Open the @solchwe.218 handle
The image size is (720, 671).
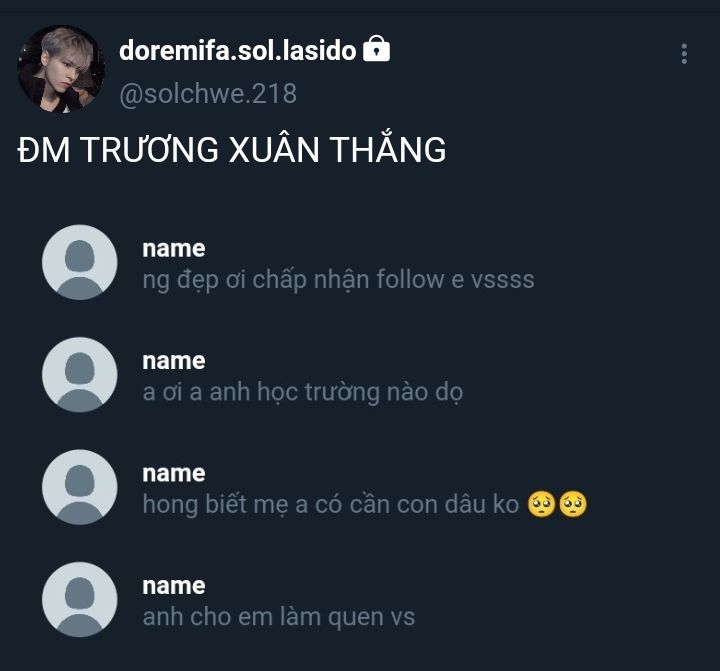pos(208,94)
